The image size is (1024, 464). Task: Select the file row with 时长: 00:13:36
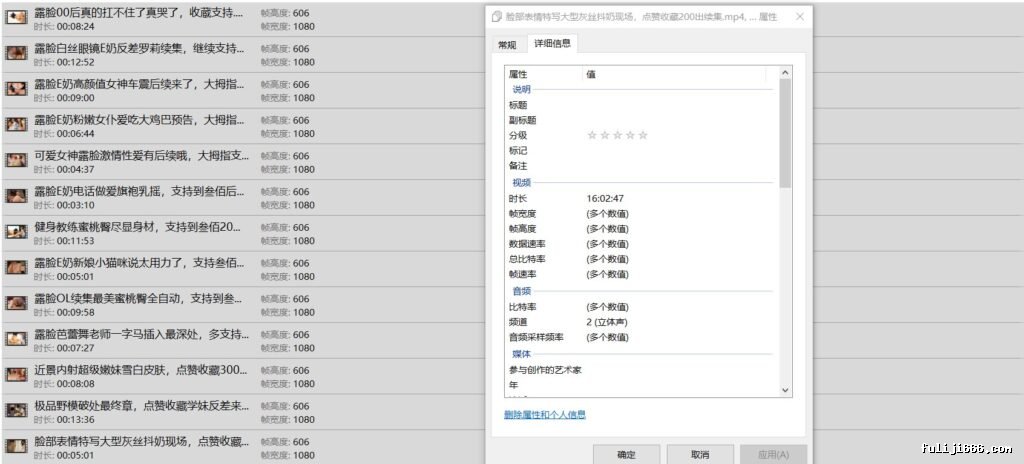click(242, 412)
